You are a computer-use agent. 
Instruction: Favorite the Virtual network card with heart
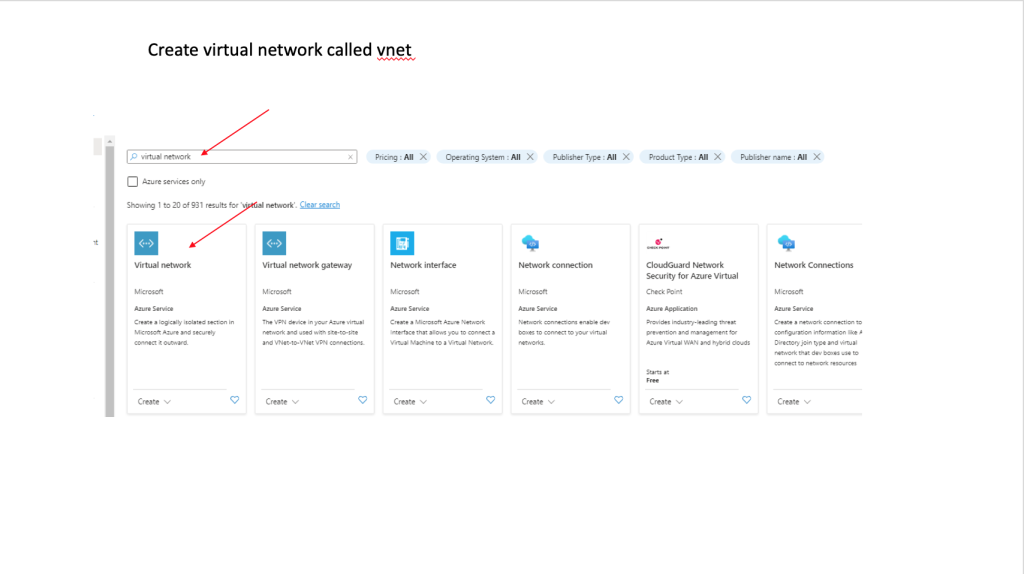click(x=235, y=400)
